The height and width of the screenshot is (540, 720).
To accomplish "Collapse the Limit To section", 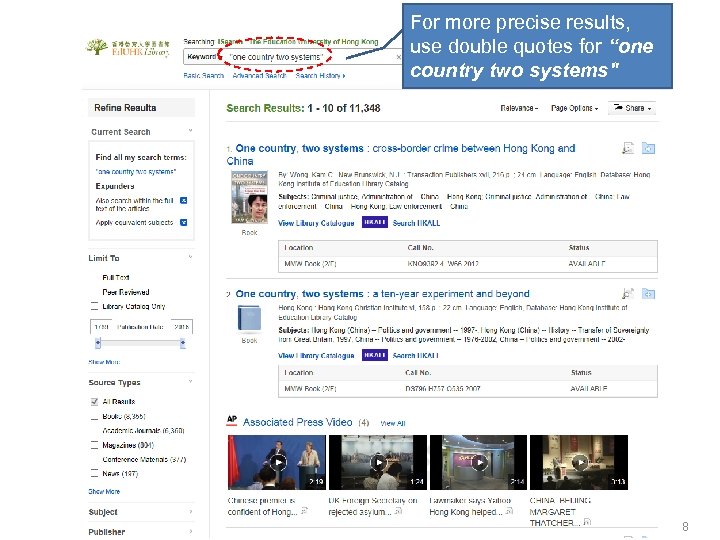I will (x=190, y=257).
